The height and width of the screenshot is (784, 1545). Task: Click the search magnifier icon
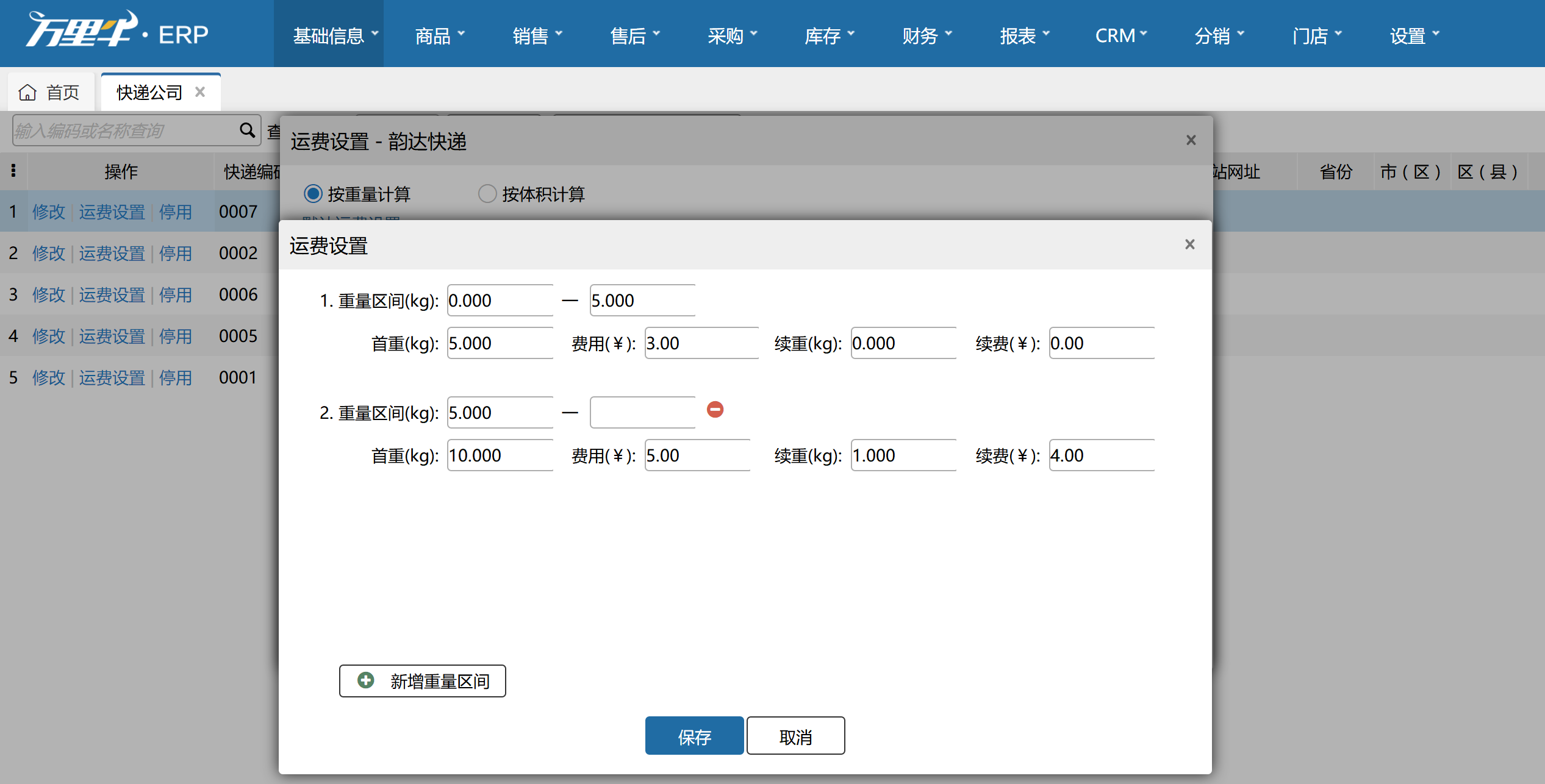point(247,130)
